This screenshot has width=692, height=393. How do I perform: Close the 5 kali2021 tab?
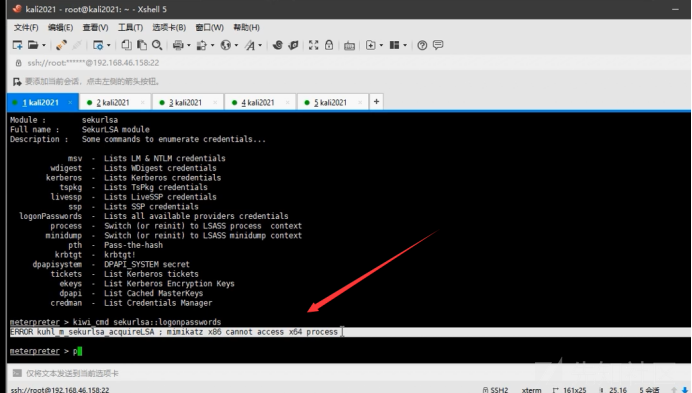pyautogui.click(x=360, y=102)
